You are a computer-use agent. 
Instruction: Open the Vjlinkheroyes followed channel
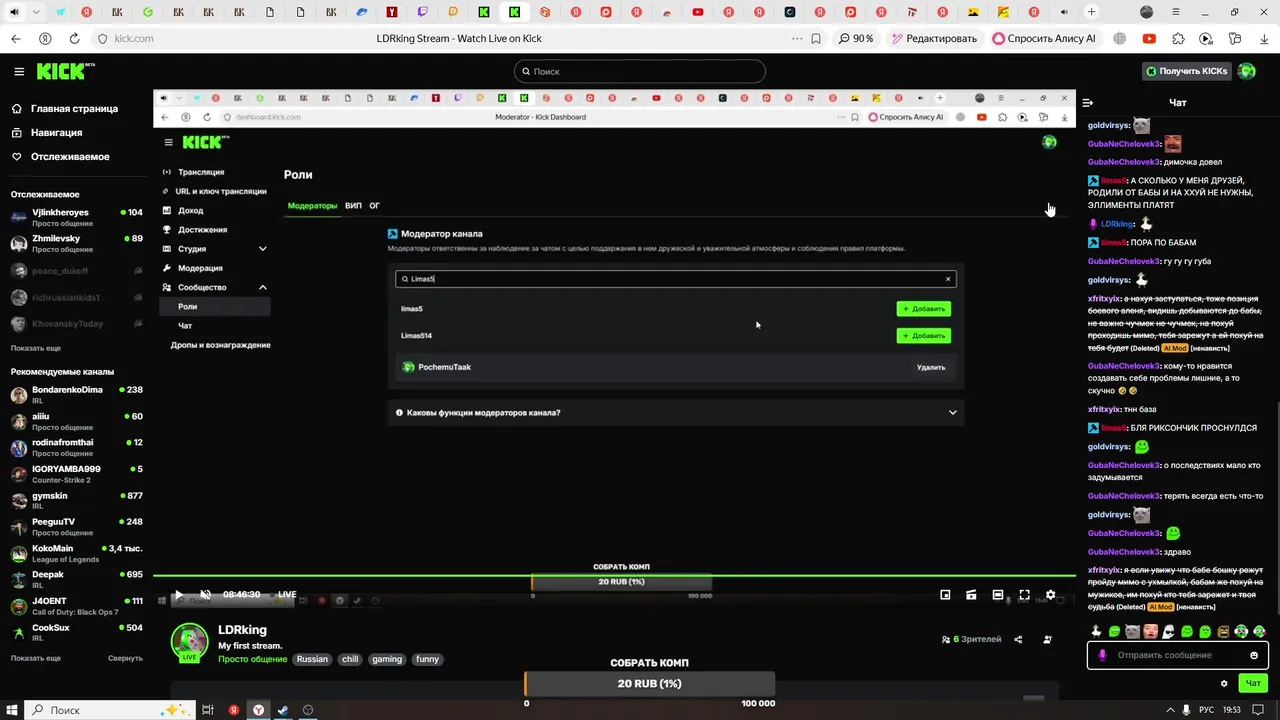point(77,216)
